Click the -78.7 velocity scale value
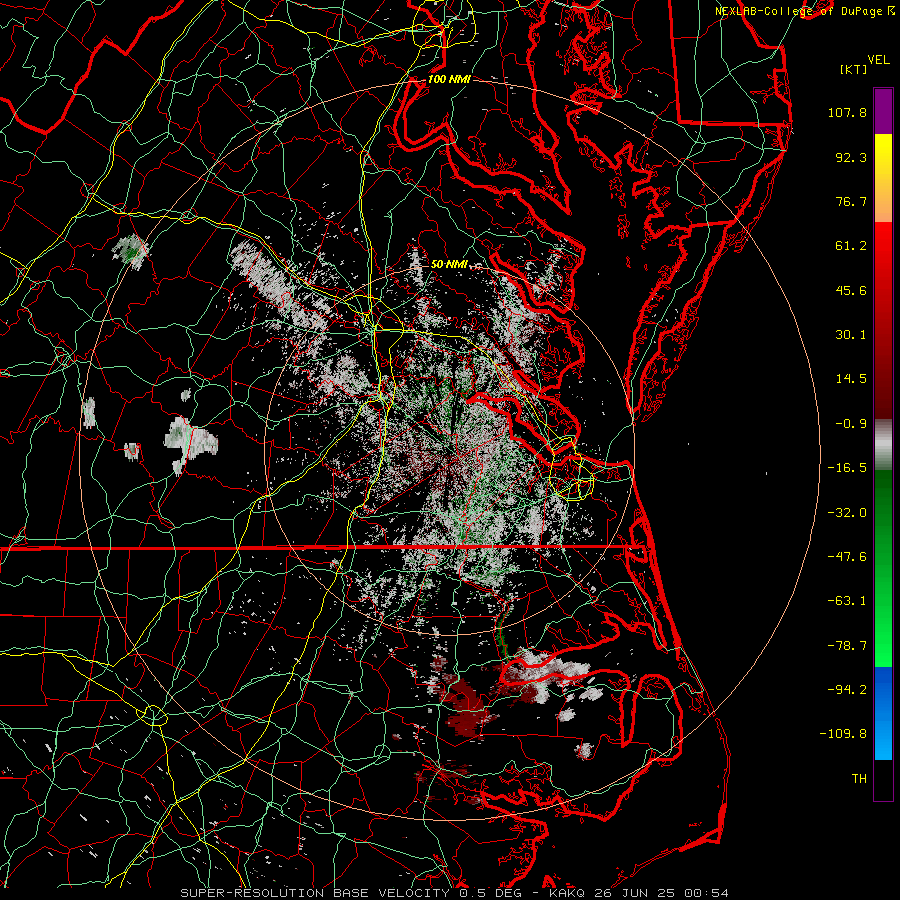Viewport: 900px width, 900px height. pyautogui.click(x=847, y=646)
